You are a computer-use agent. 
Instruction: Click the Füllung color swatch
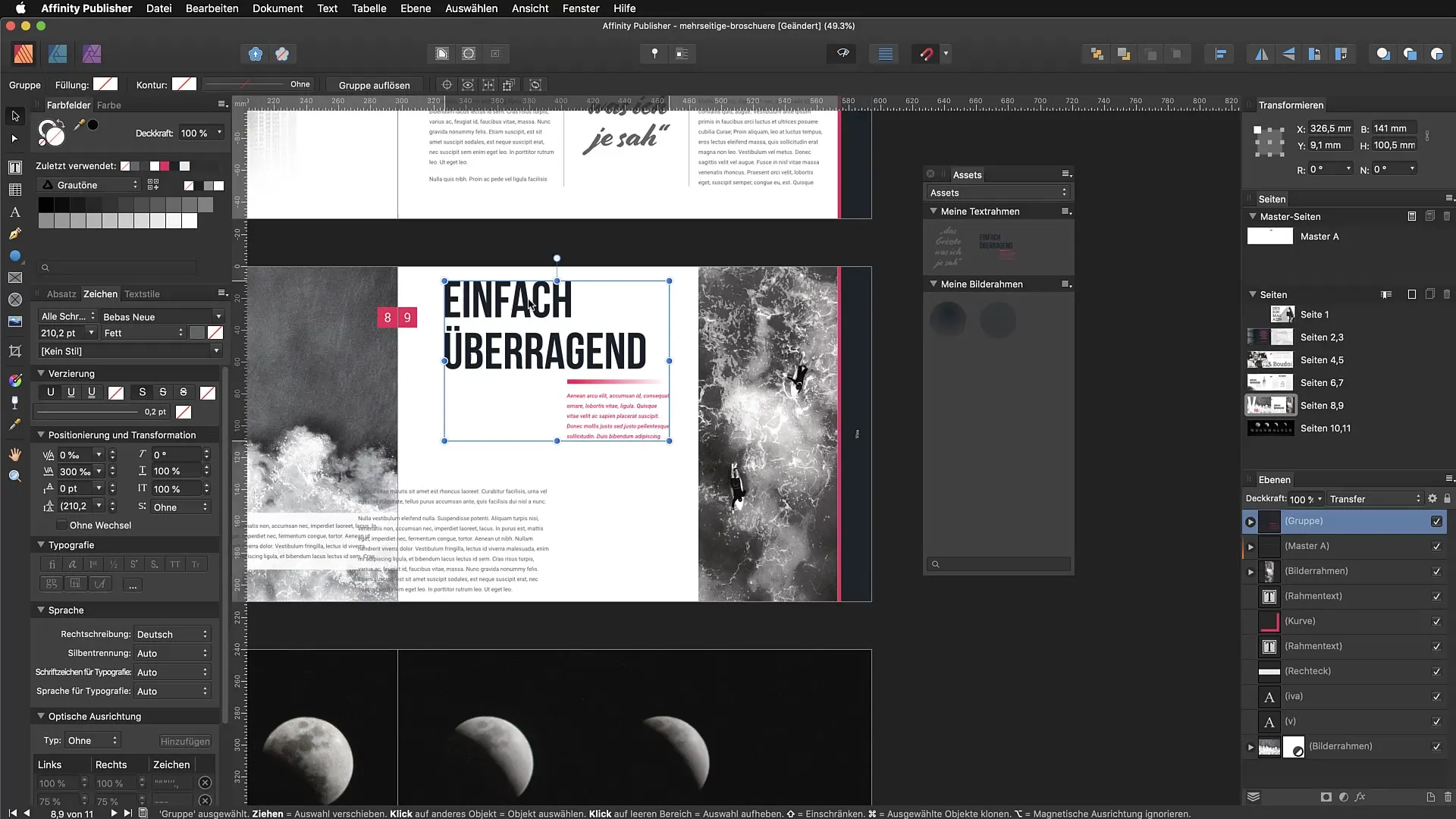pos(105,84)
